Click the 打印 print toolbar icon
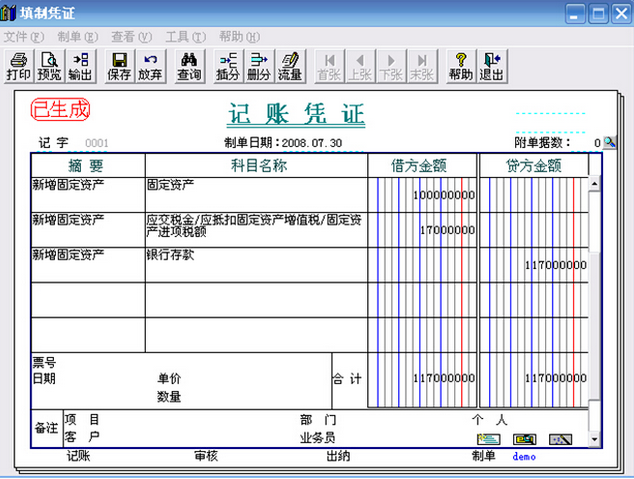Image resolution: width=634 pixels, height=479 pixels. tap(19, 67)
